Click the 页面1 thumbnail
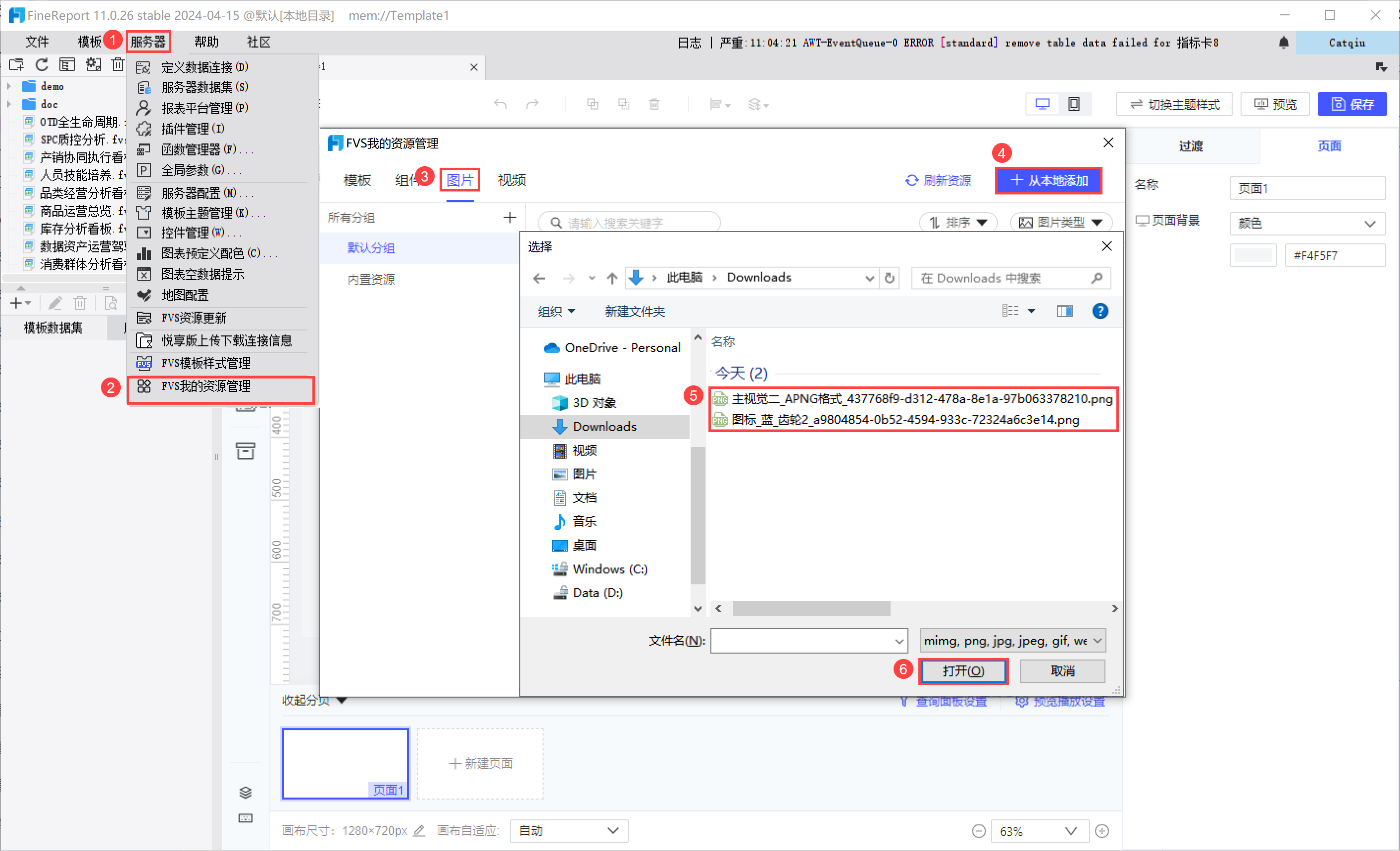Image resolution: width=1400 pixels, height=851 pixels. tap(345, 763)
